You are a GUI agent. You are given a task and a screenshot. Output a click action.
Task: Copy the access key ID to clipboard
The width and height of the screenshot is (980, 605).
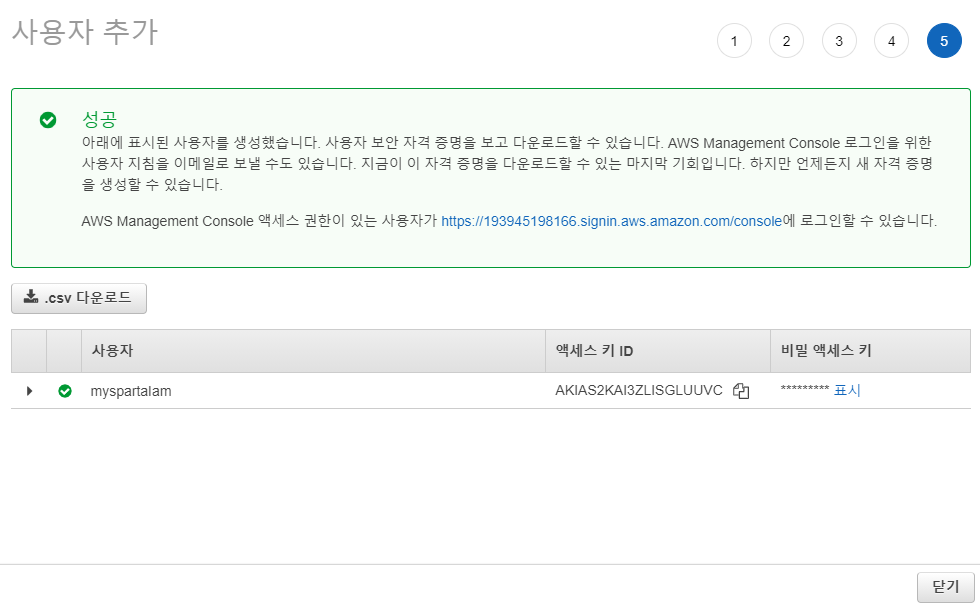tap(741, 391)
